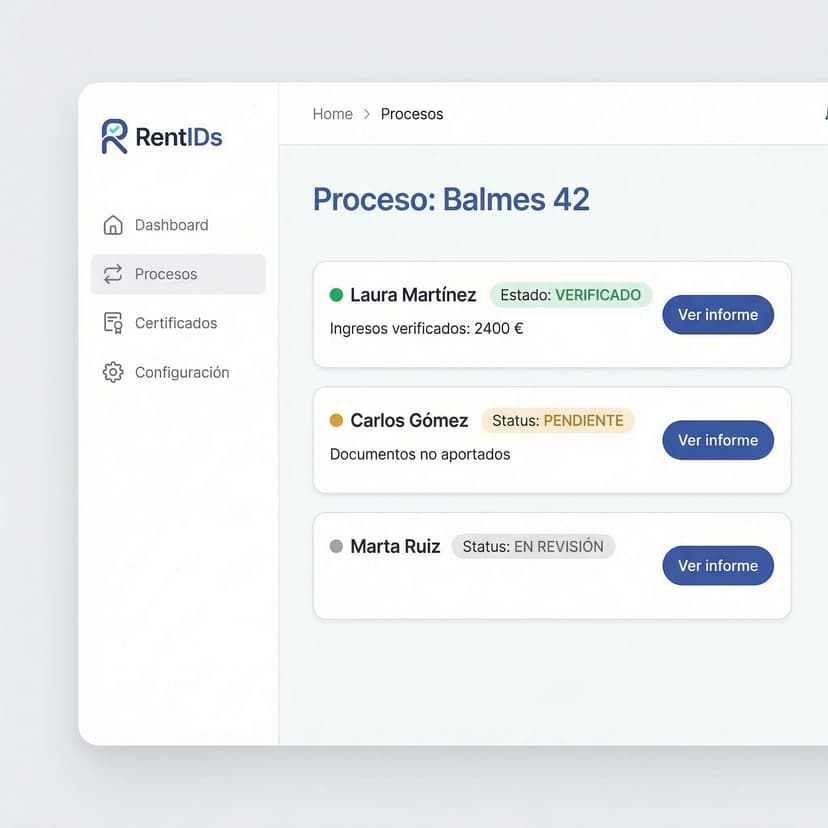
Task: Select Procesos in the breadcrumb trail
Action: point(412,114)
